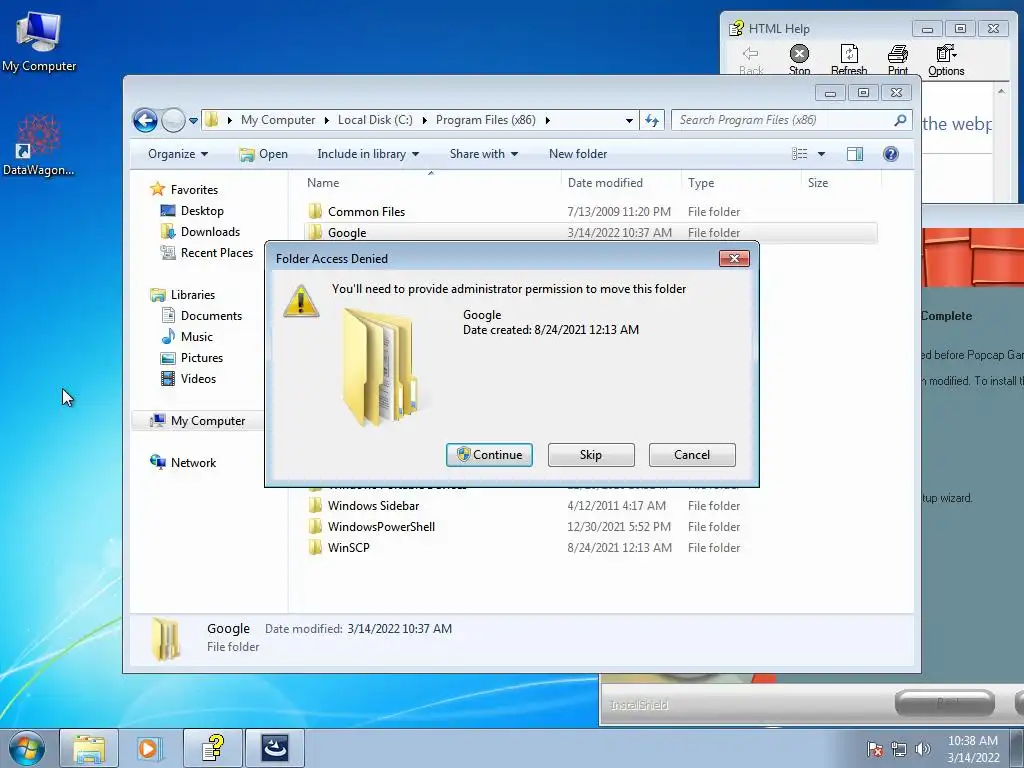The image size is (1024, 768).
Task: Open Videos library
Action: tap(198, 379)
